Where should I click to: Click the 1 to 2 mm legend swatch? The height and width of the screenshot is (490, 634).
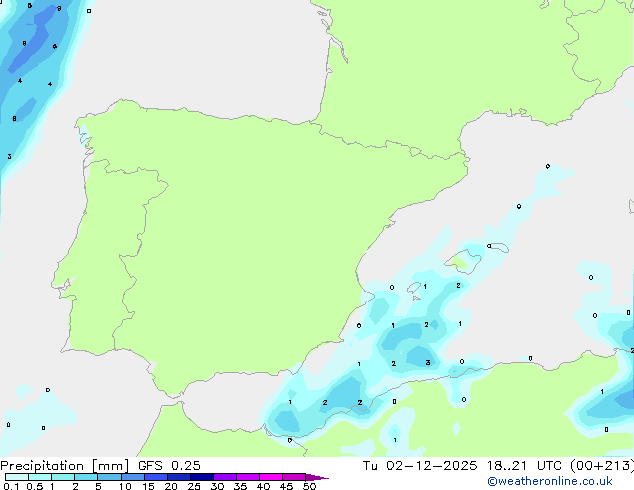(63, 477)
